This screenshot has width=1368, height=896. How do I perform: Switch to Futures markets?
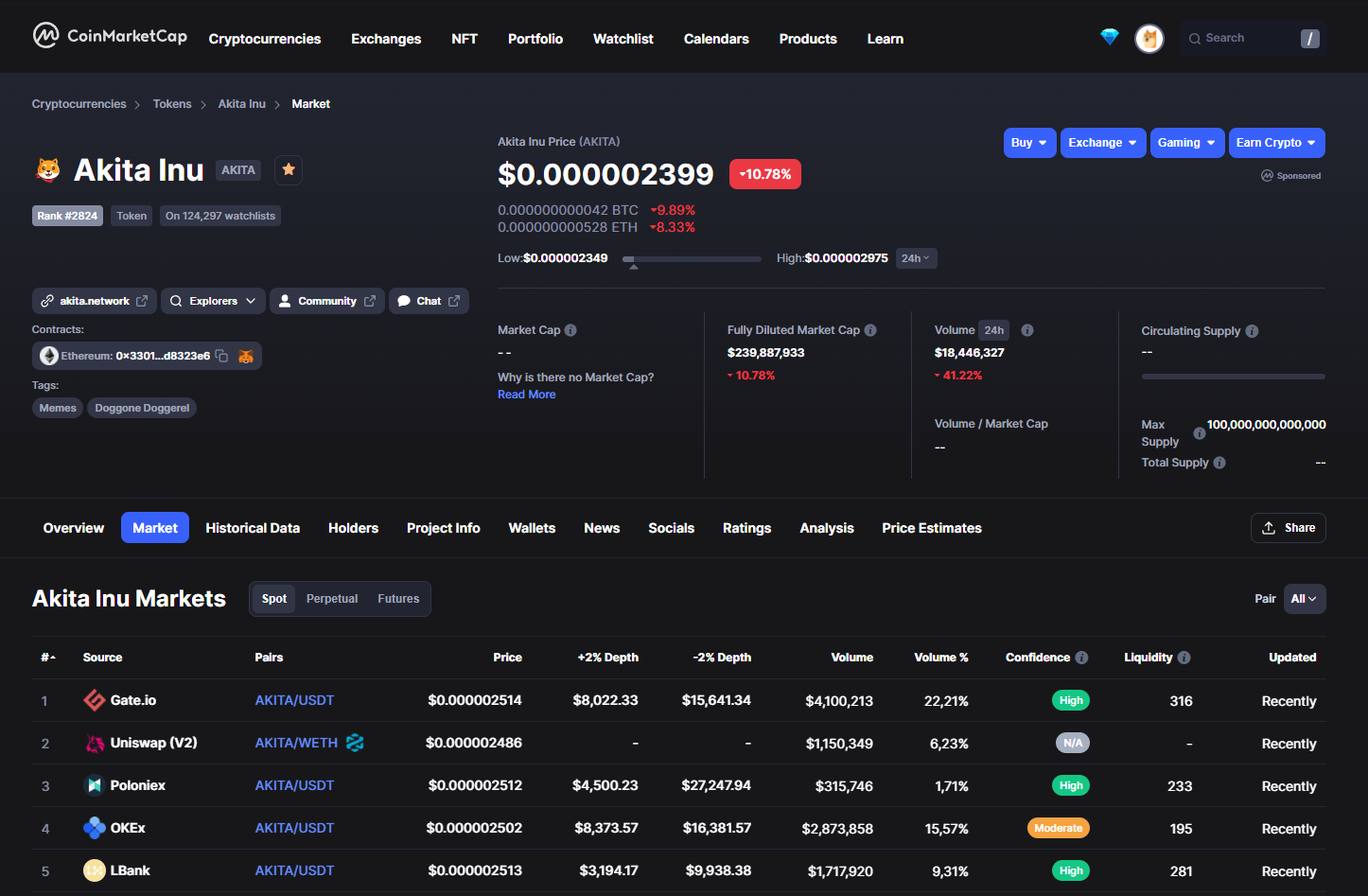click(x=398, y=599)
